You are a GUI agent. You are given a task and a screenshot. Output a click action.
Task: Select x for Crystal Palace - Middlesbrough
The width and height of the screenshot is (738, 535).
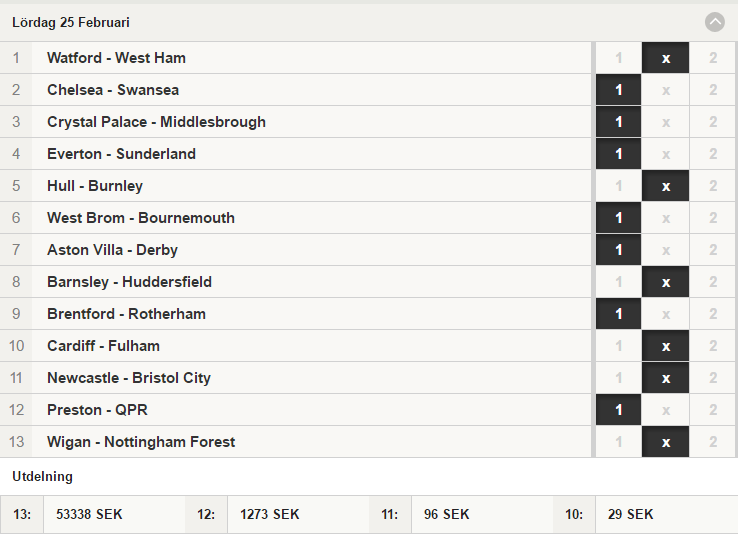pos(666,122)
